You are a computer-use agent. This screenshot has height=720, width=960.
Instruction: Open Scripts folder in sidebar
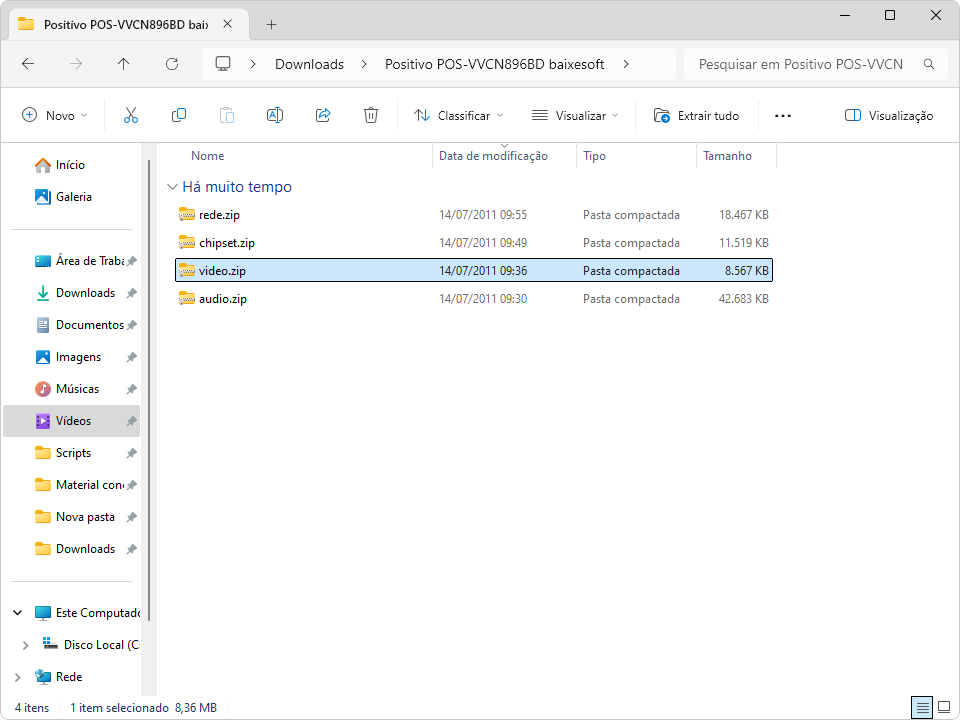click(63, 453)
